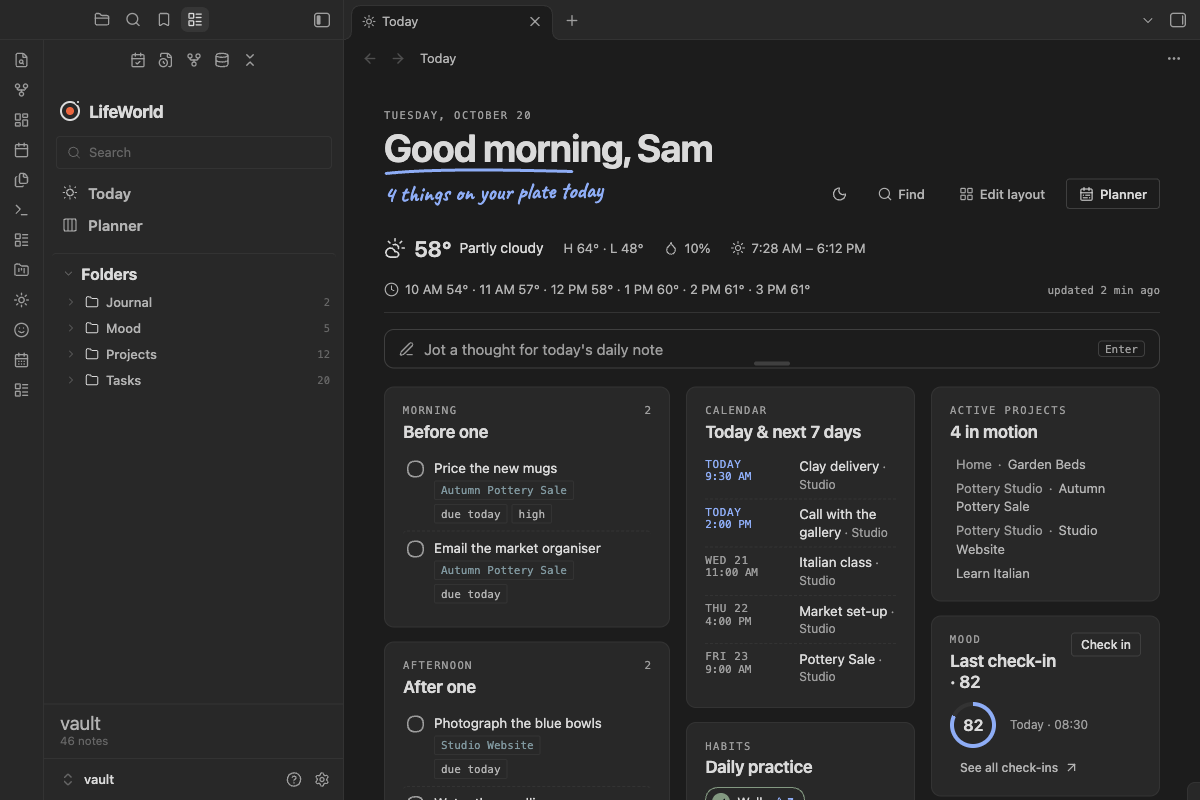1200x800 pixels.
Task: Check off 'Price the new mugs' task
Action: tap(415, 469)
